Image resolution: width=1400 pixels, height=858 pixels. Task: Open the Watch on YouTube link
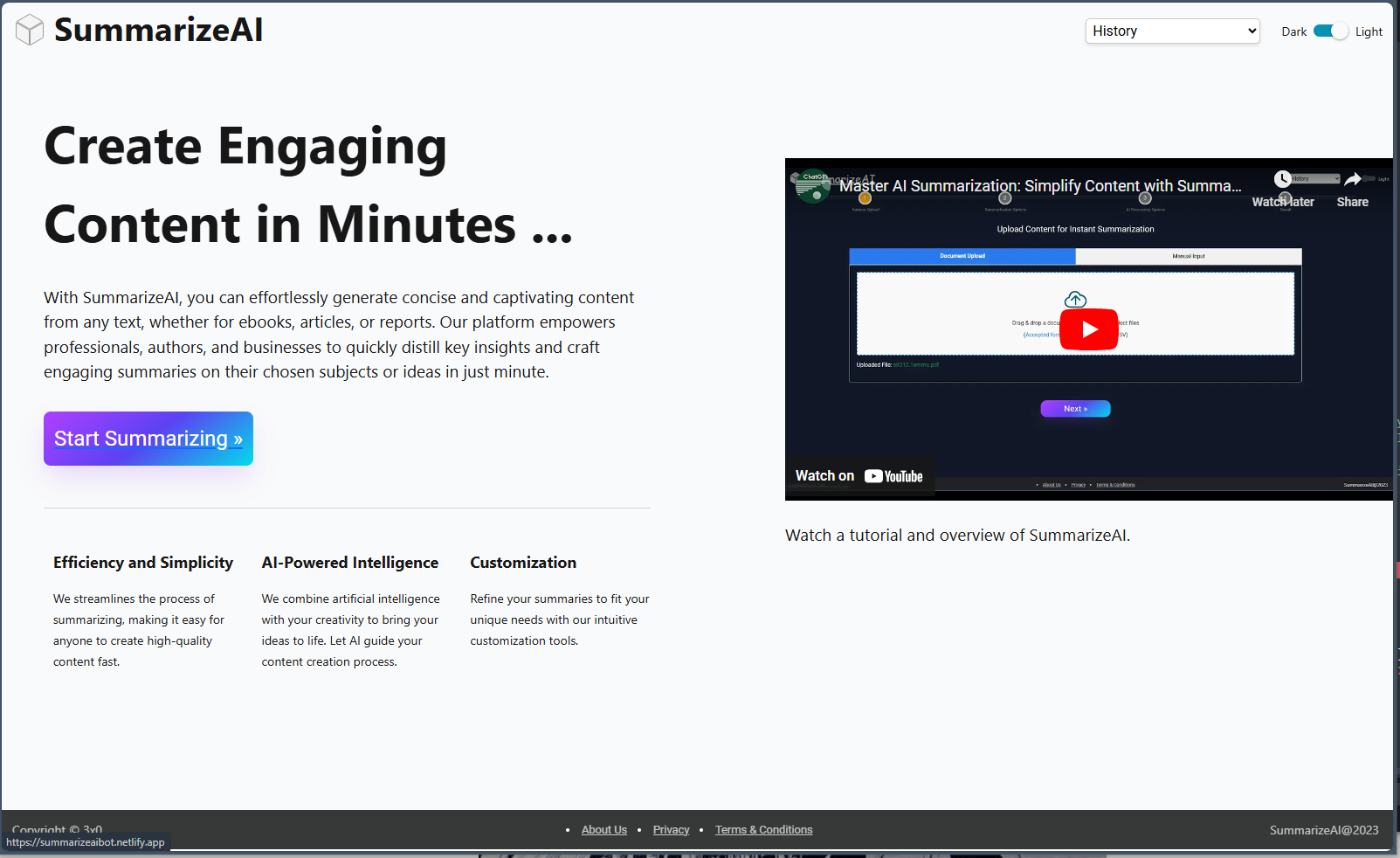pyautogui.click(x=859, y=476)
